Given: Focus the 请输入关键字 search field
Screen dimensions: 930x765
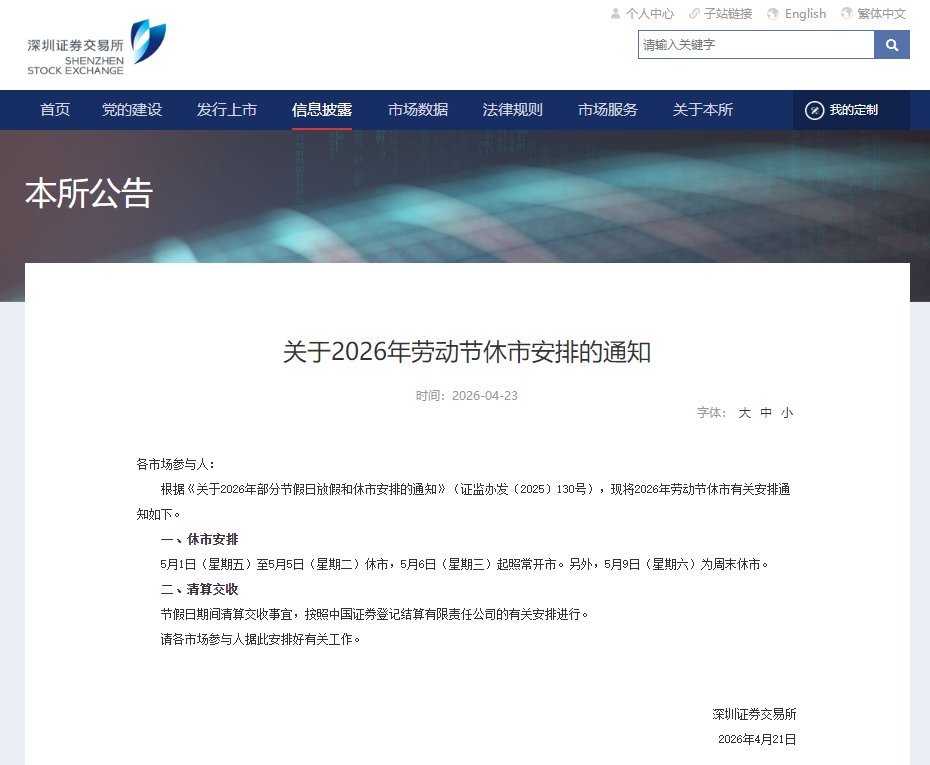Looking at the screenshot, I should 755,45.
